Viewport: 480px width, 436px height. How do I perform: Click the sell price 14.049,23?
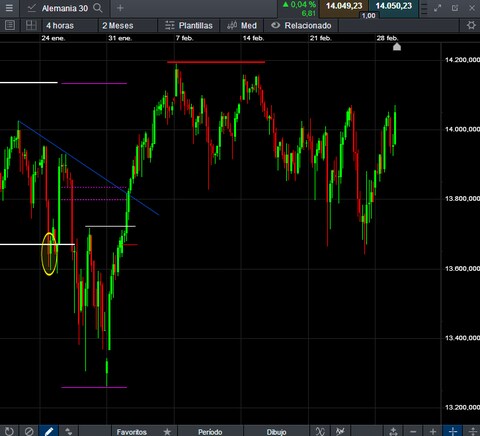click(344, 6)
